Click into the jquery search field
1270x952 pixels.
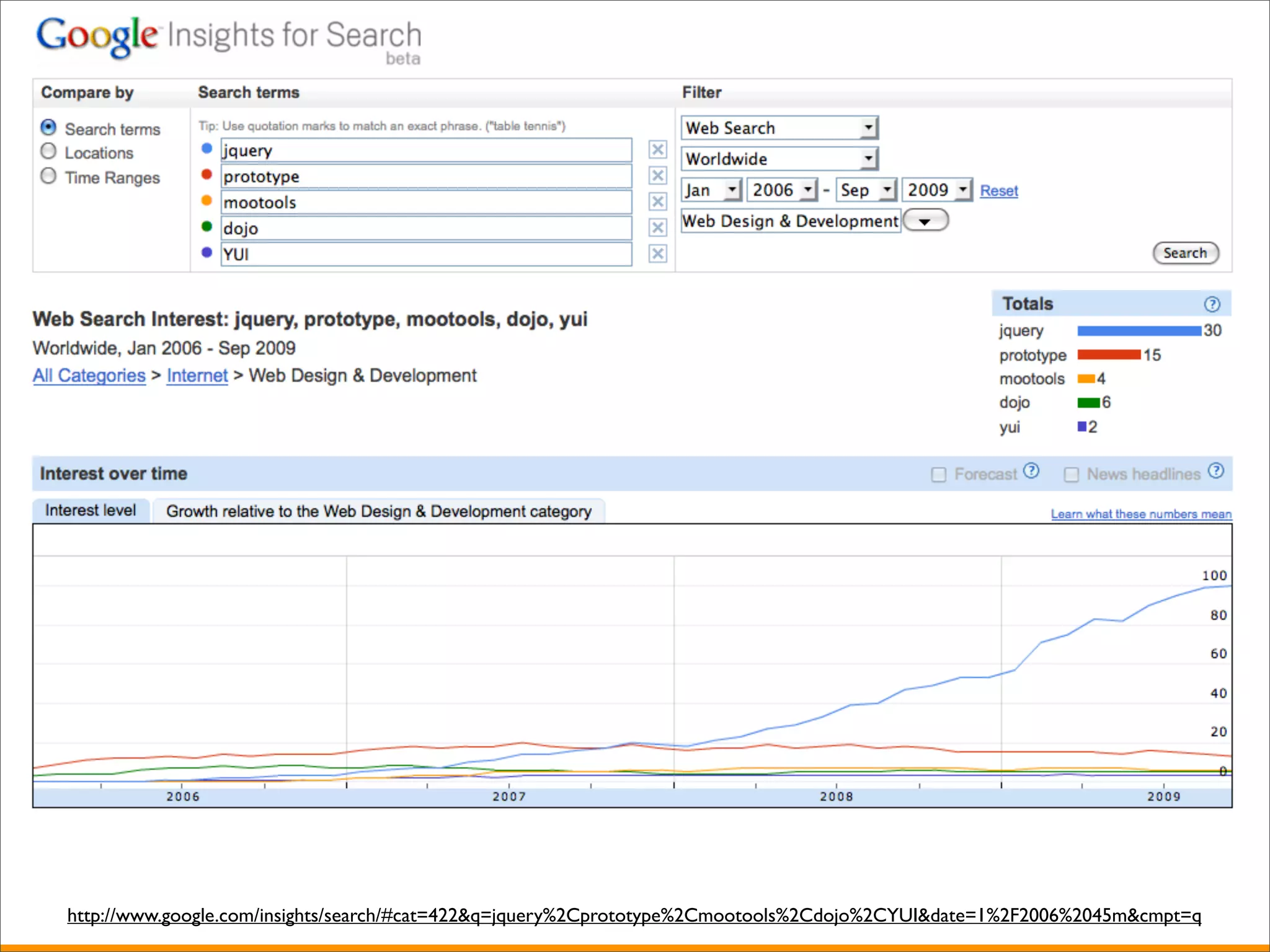click(x=427, y=151)
